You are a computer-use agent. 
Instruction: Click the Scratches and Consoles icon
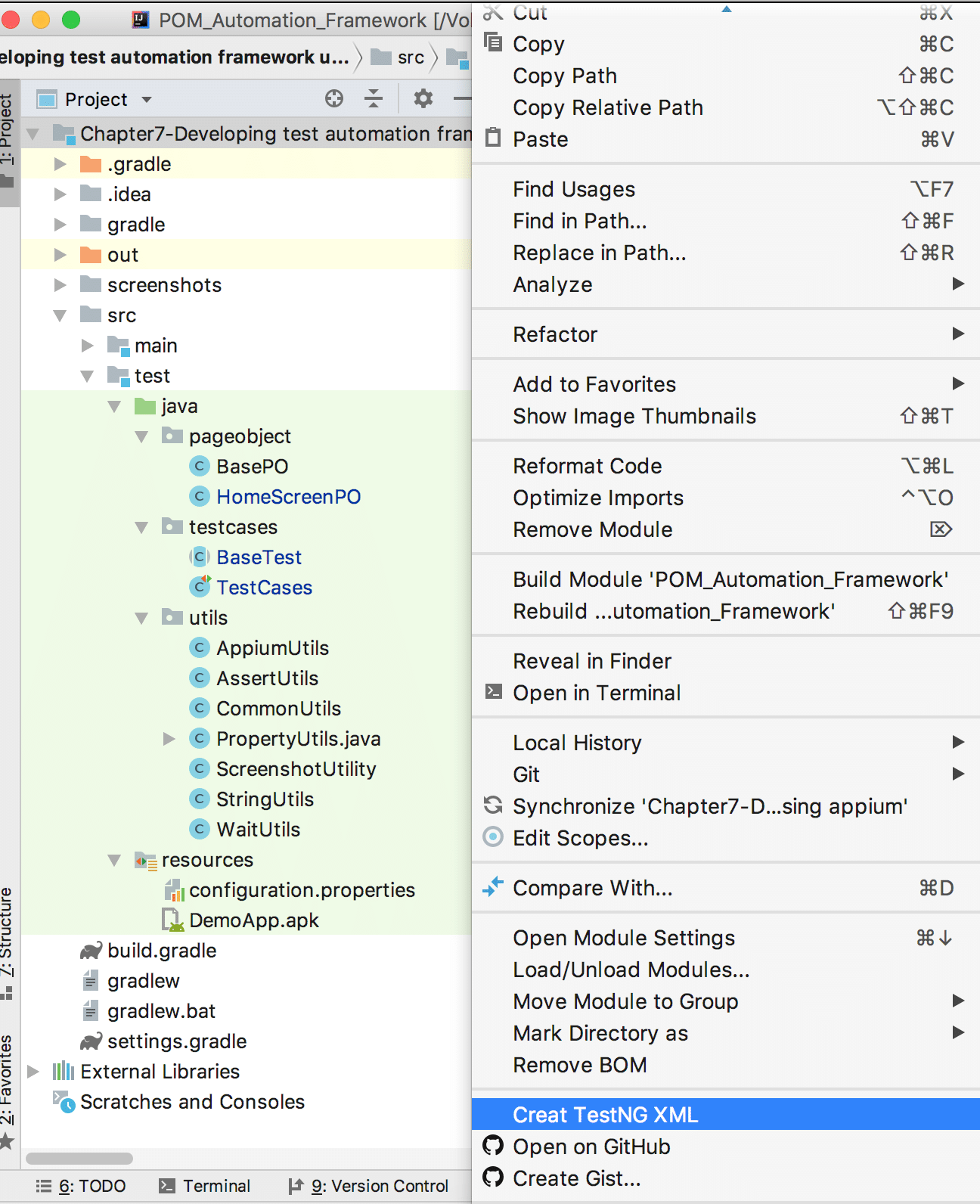(x=64, y=1102)
